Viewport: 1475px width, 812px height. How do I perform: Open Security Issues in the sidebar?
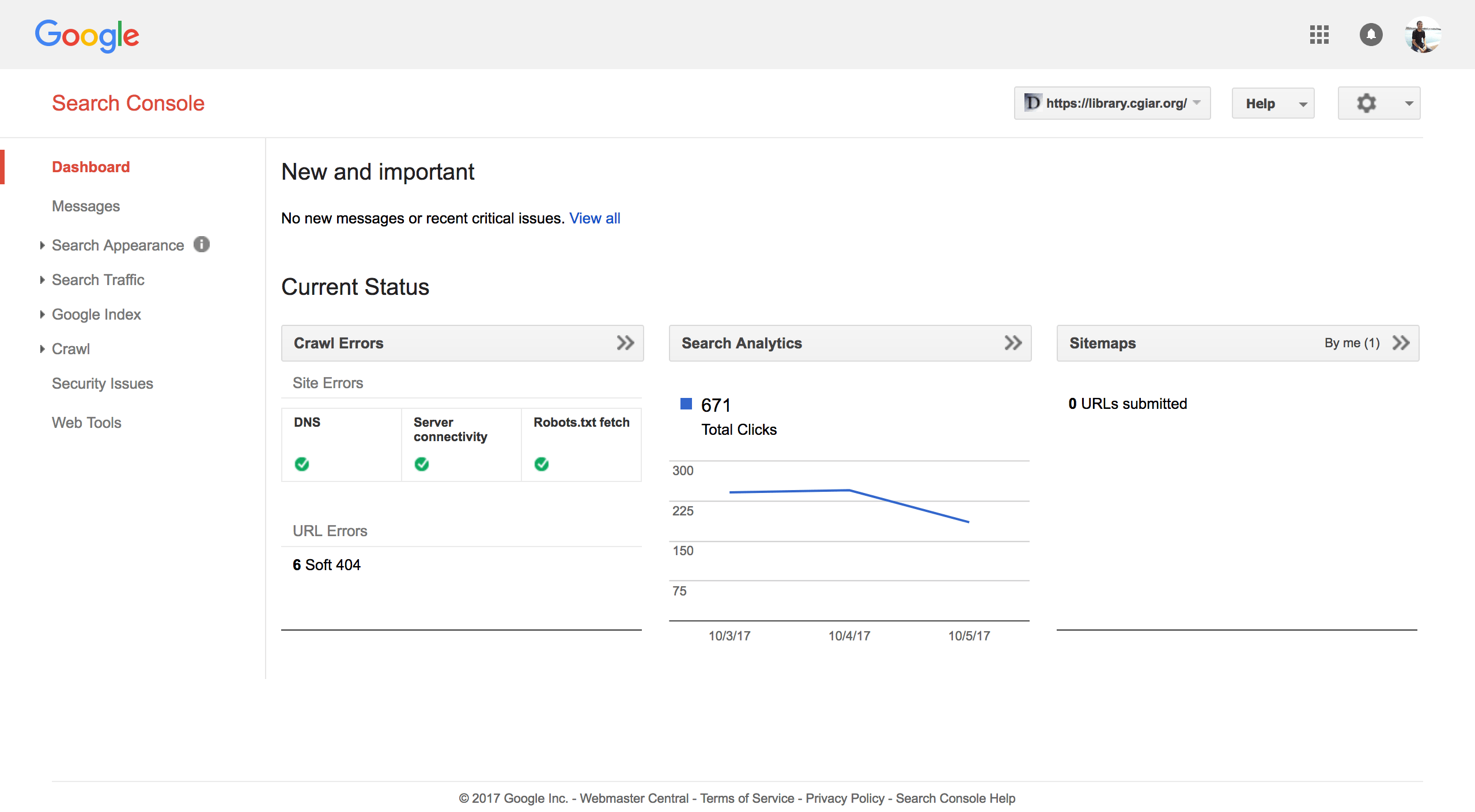[103, 384]
